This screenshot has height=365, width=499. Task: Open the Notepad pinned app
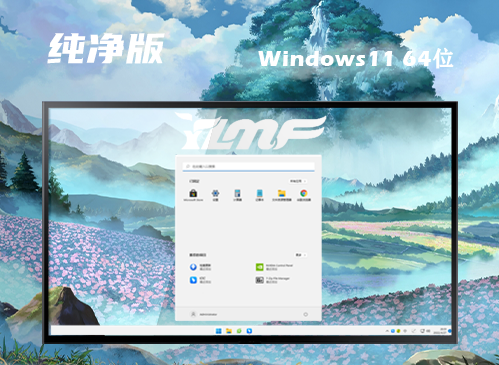click(259, 195)
